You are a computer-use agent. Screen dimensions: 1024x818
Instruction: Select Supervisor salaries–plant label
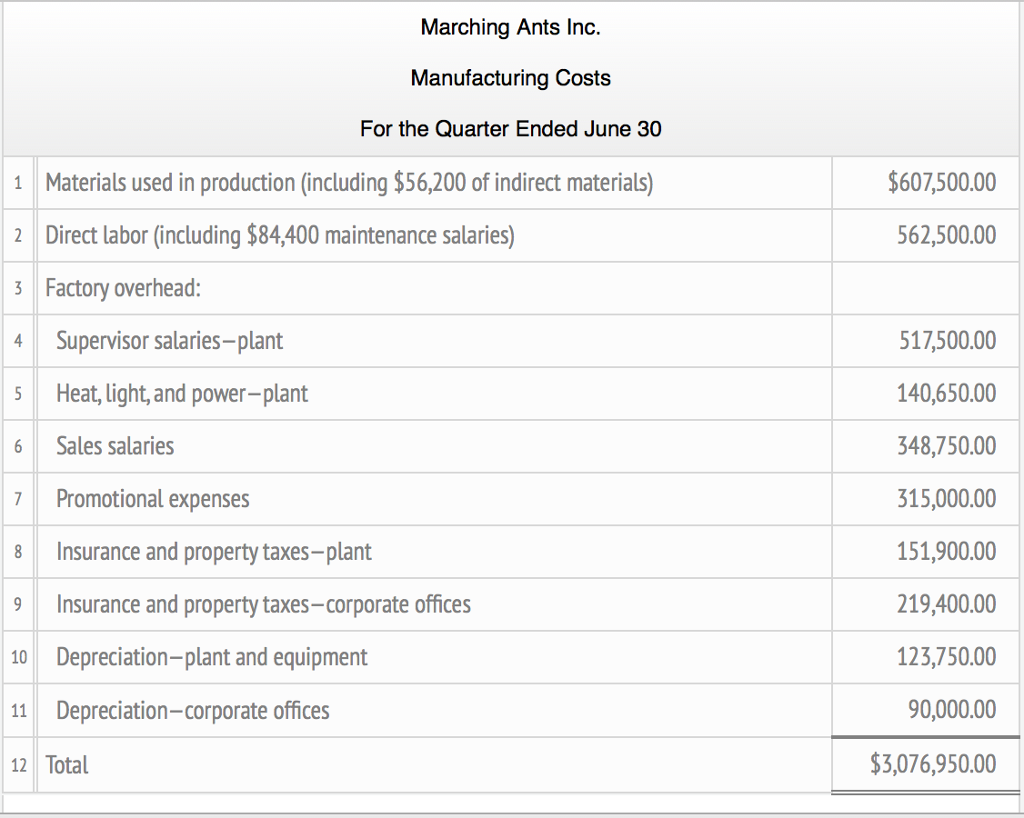pos(169,341)
